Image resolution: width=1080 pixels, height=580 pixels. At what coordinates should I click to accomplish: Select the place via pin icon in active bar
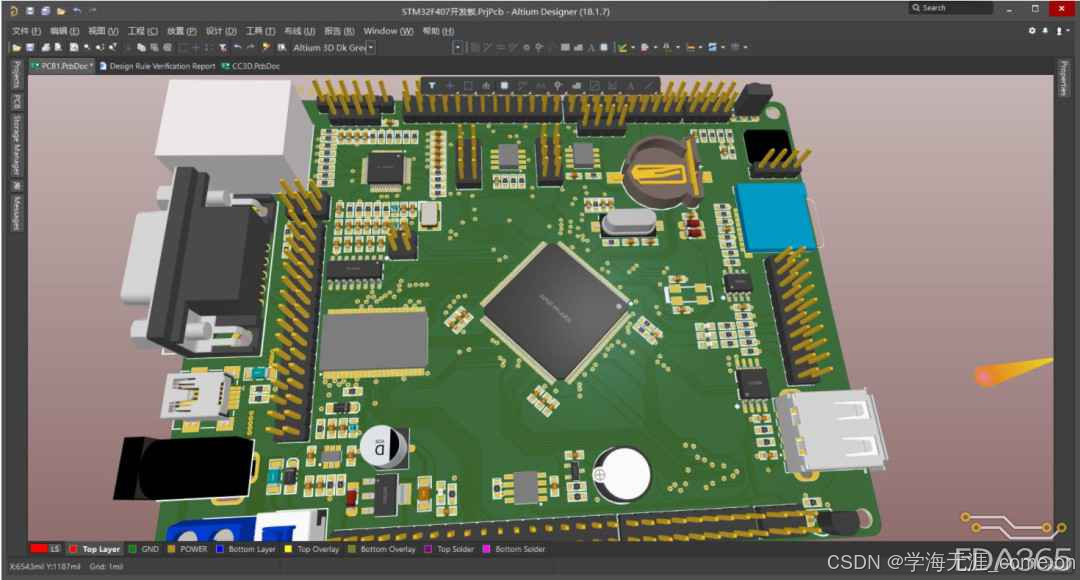[558, 85]
